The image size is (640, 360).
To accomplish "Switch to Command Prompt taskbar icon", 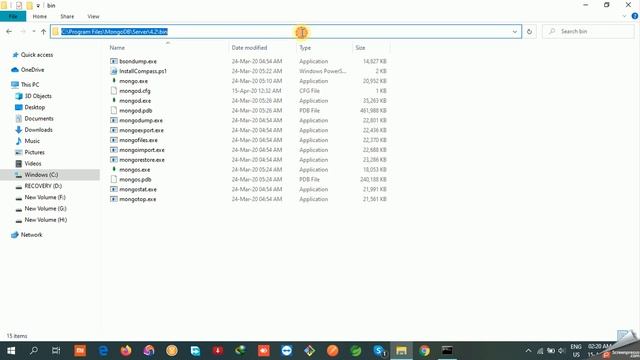I will [447, 351].
